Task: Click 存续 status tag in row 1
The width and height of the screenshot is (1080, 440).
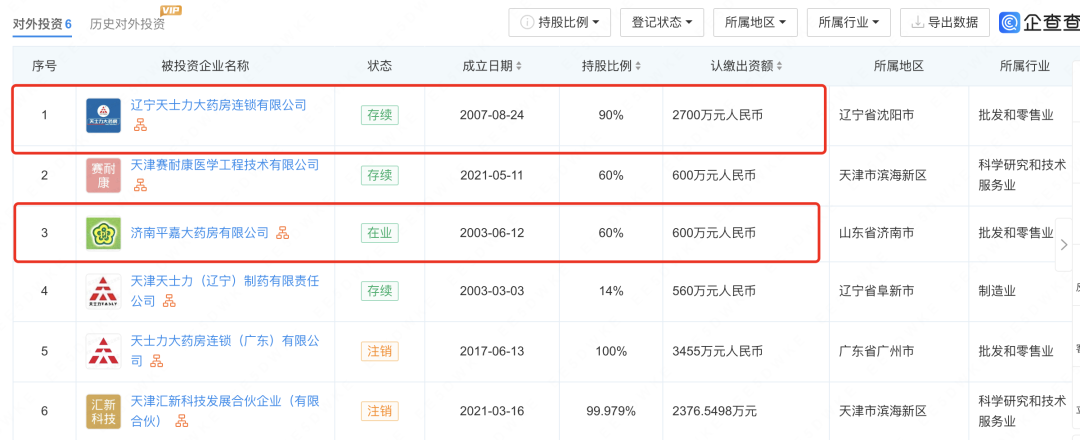Action: tap(380, 115)
